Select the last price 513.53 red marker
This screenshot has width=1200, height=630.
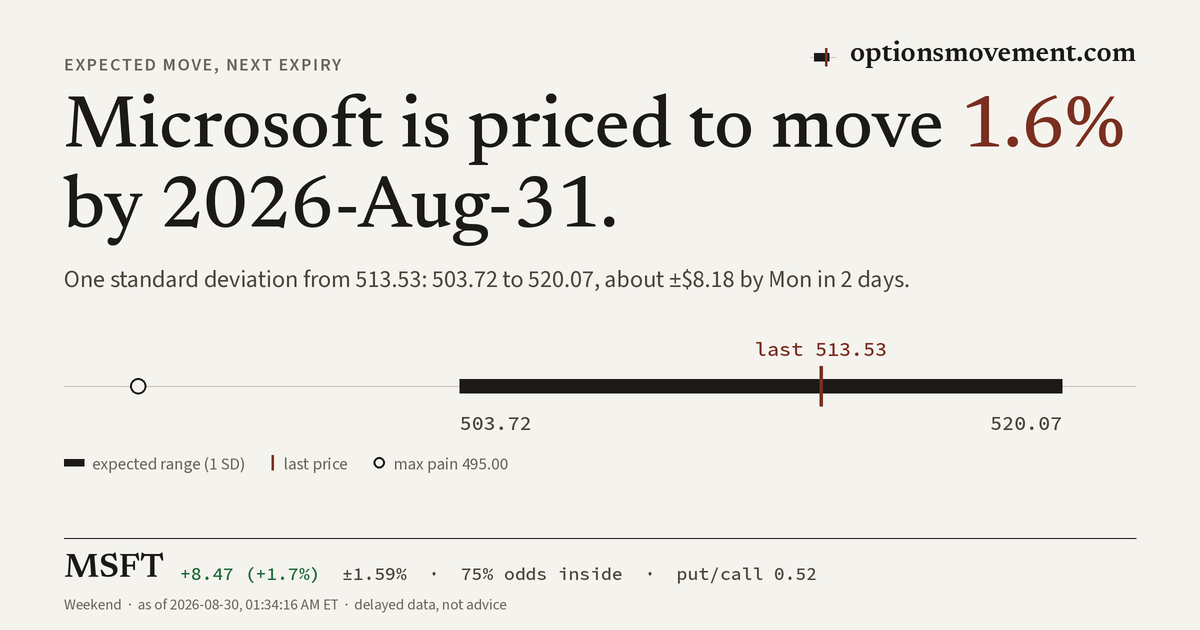pyautogui.click(x=821, y=386)
